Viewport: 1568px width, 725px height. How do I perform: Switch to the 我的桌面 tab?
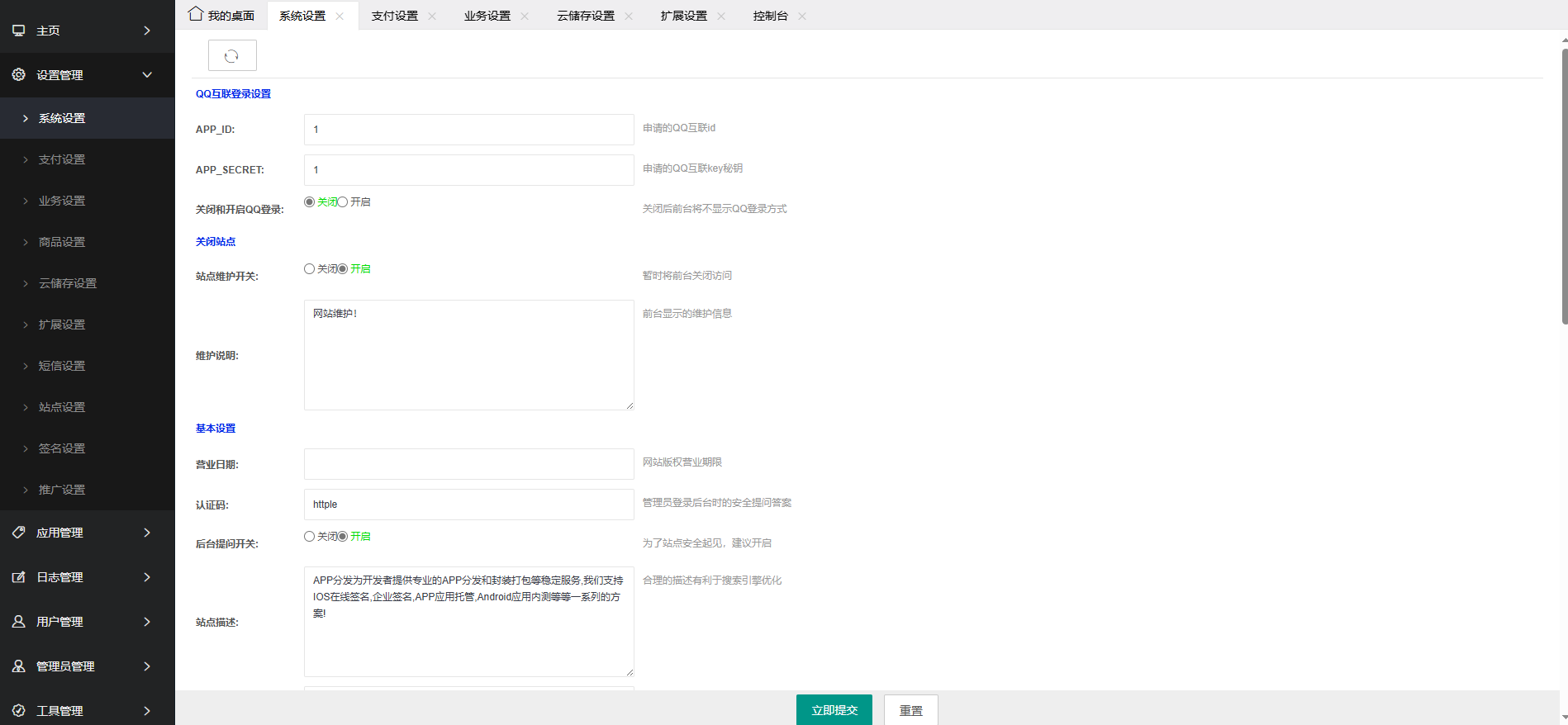tap(221, 16)
